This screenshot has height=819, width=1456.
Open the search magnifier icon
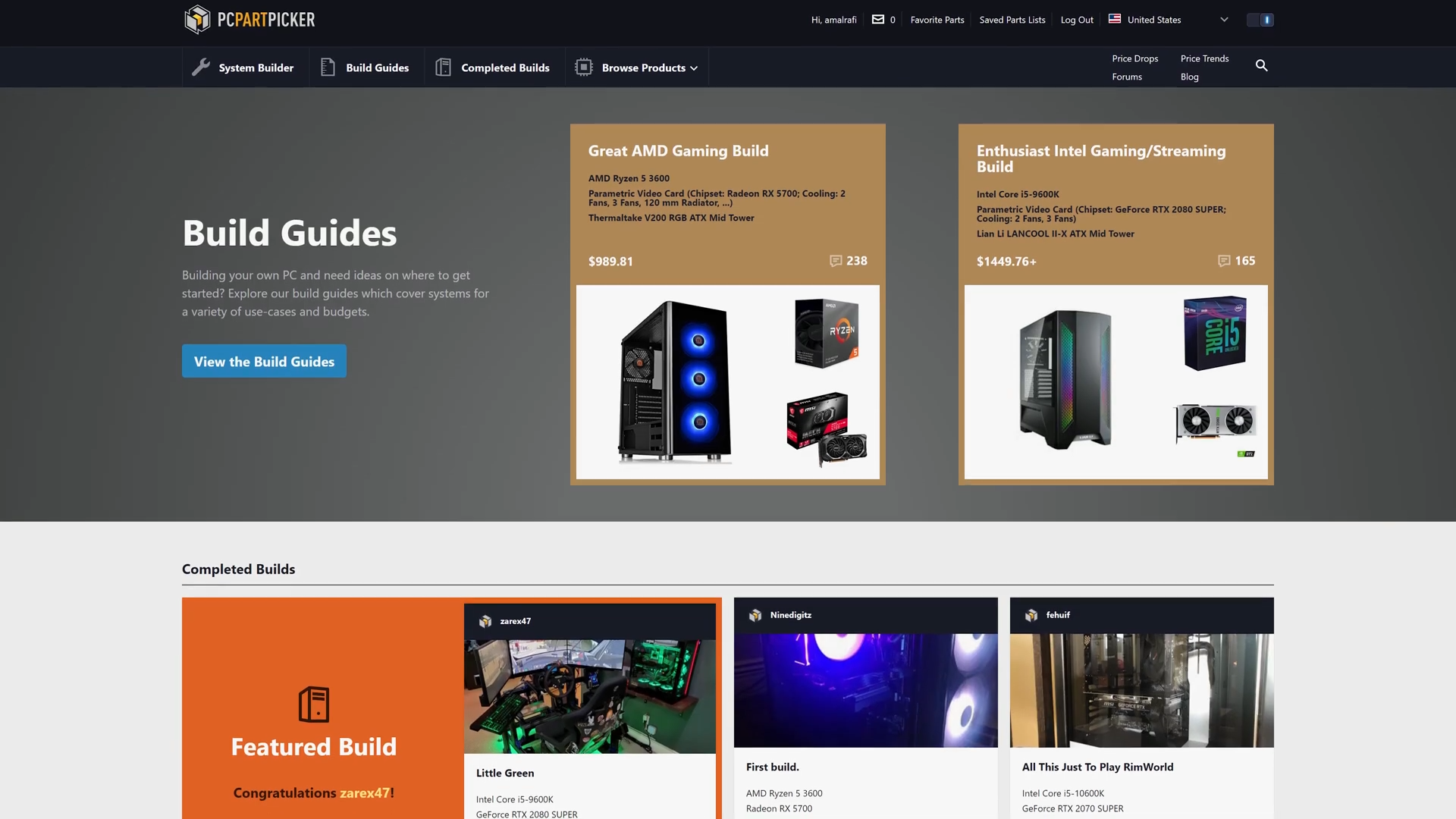coord(1261,66)
